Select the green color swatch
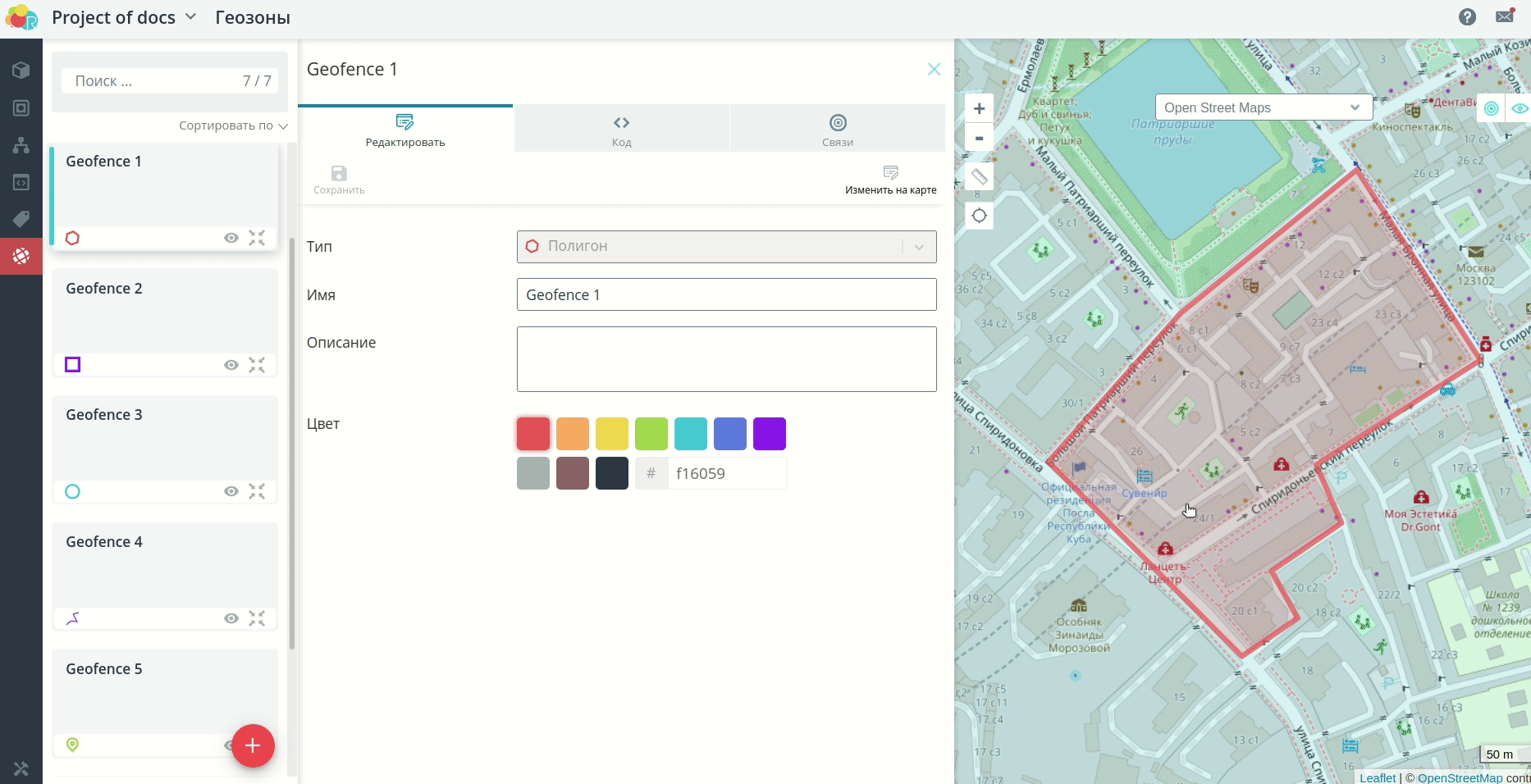This screenshot has height=784, width=1531. 651,434
